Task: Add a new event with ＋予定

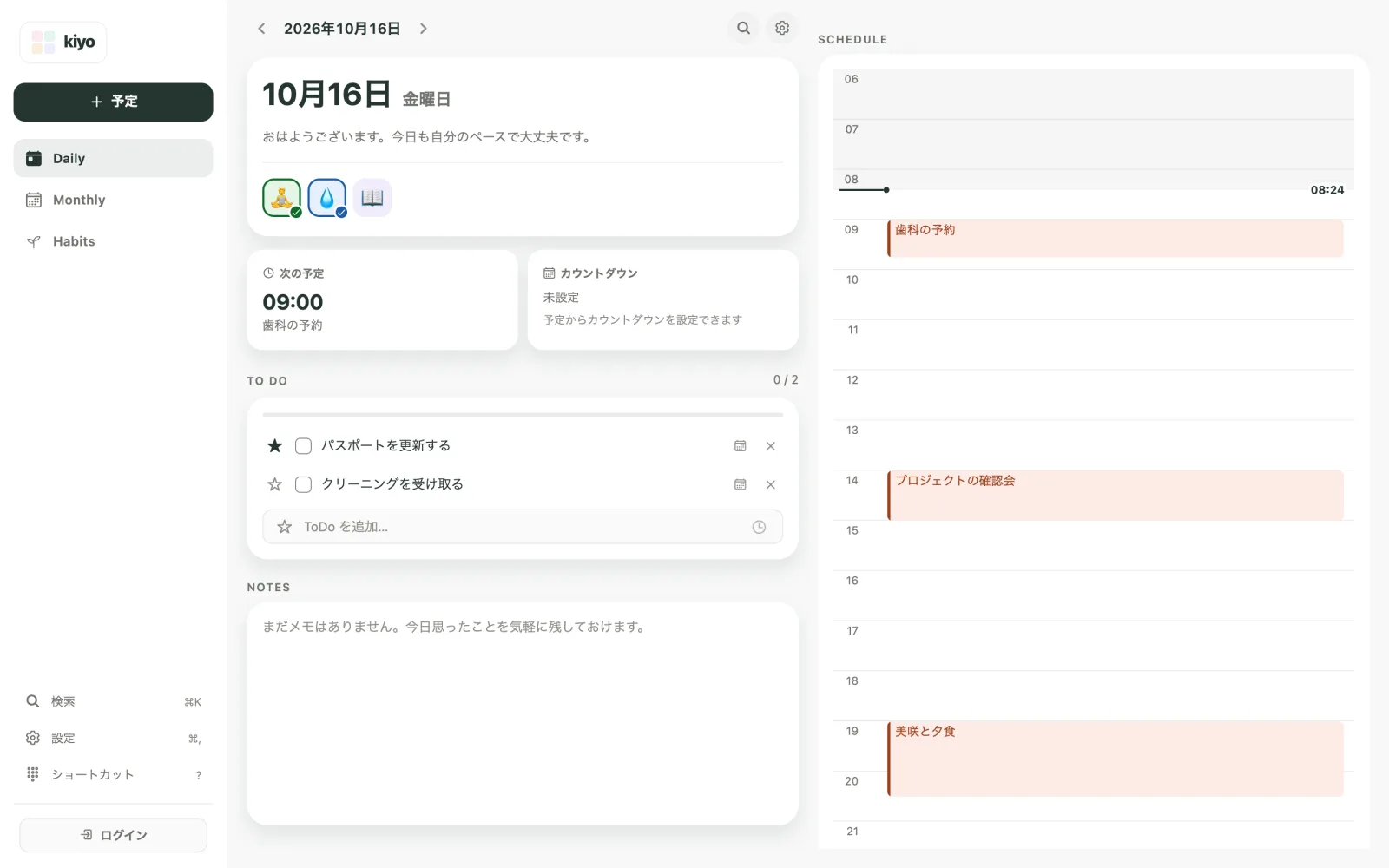Action: (x=113, y=102)
